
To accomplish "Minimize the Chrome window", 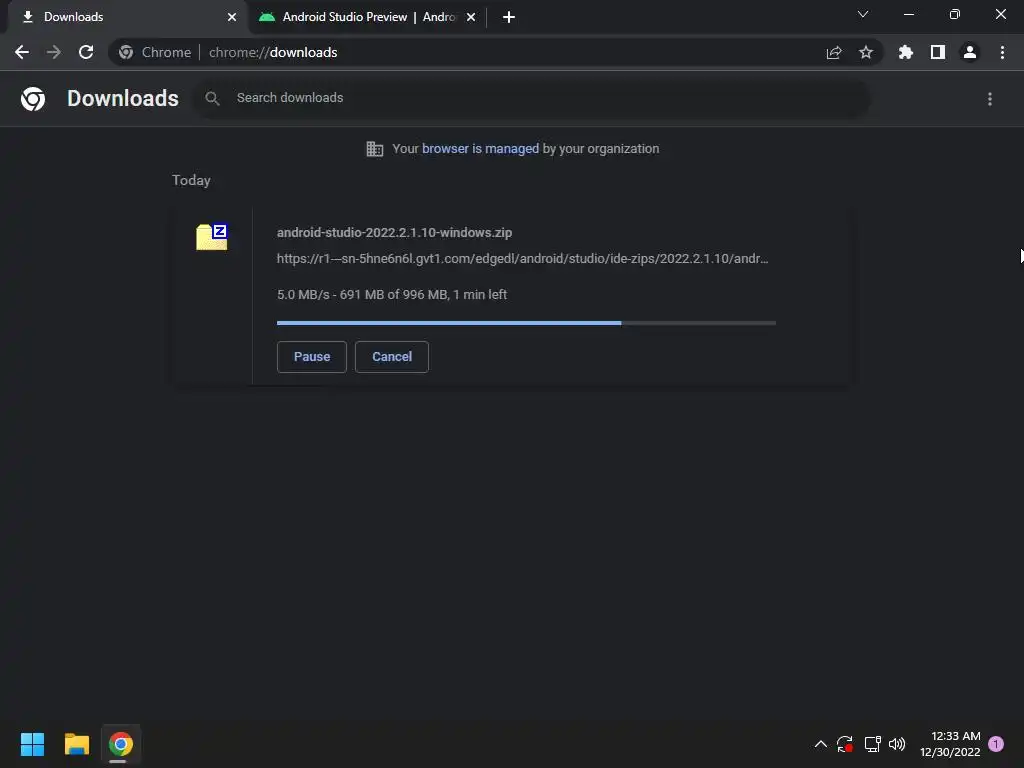I will [908, 14].
